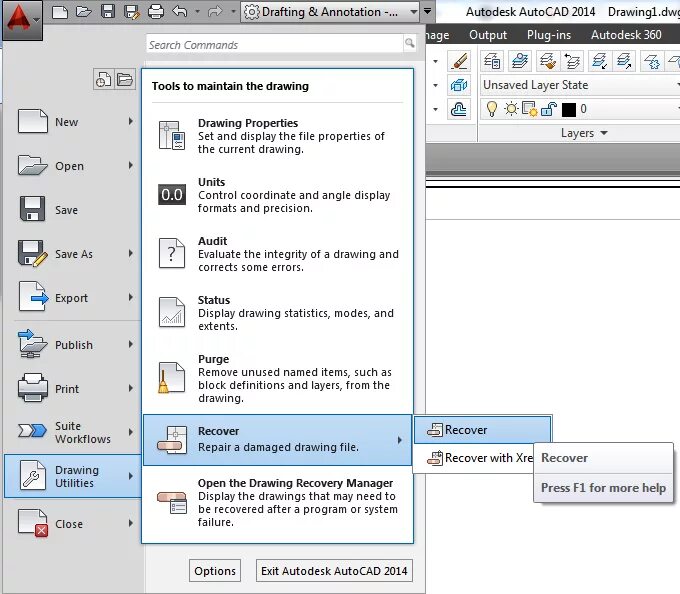
Task: Click the Layer Previous icon
Action: (x=572, y=61)
